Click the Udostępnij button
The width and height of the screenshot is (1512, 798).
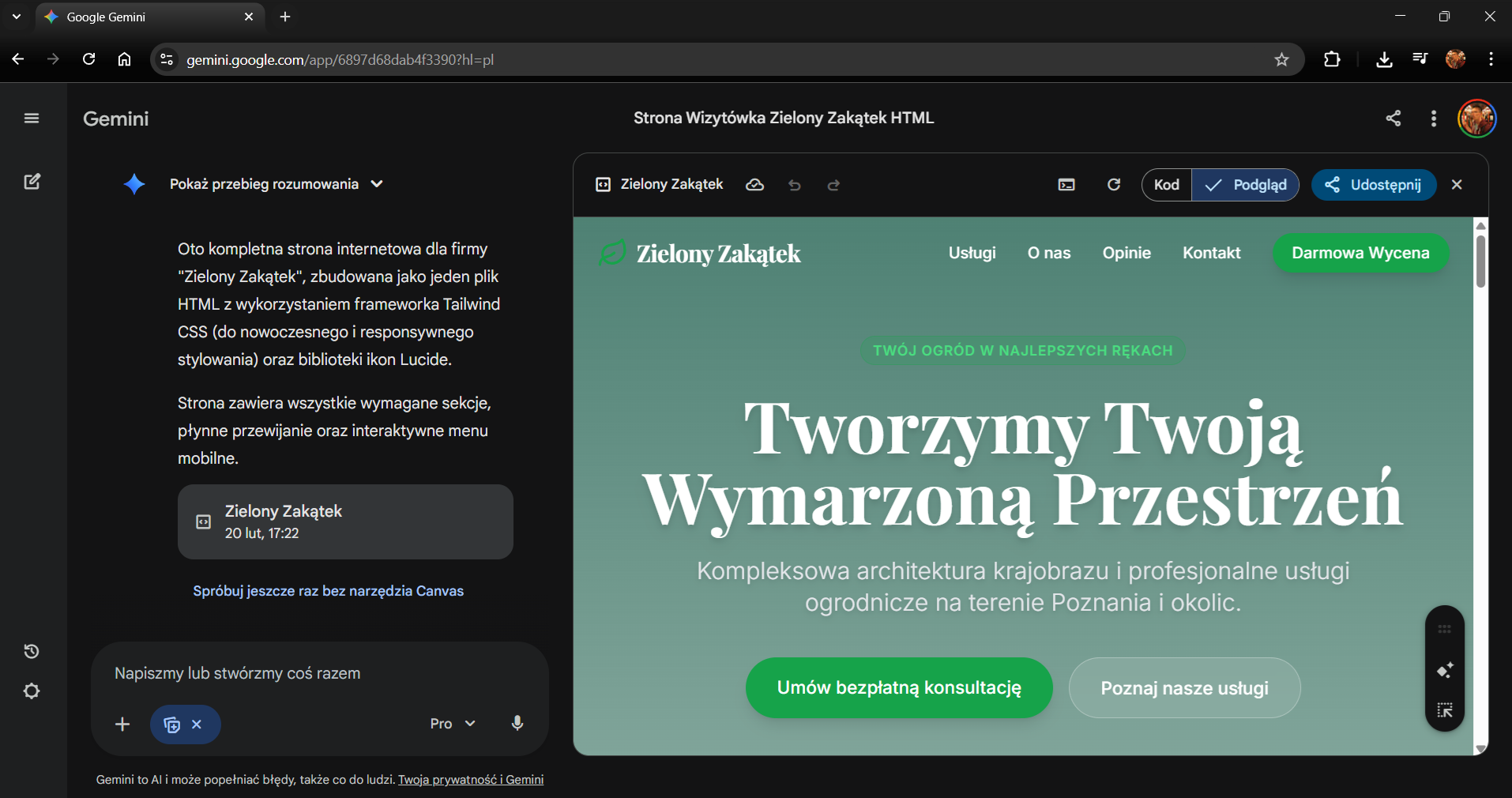(x=1374, y=185)
